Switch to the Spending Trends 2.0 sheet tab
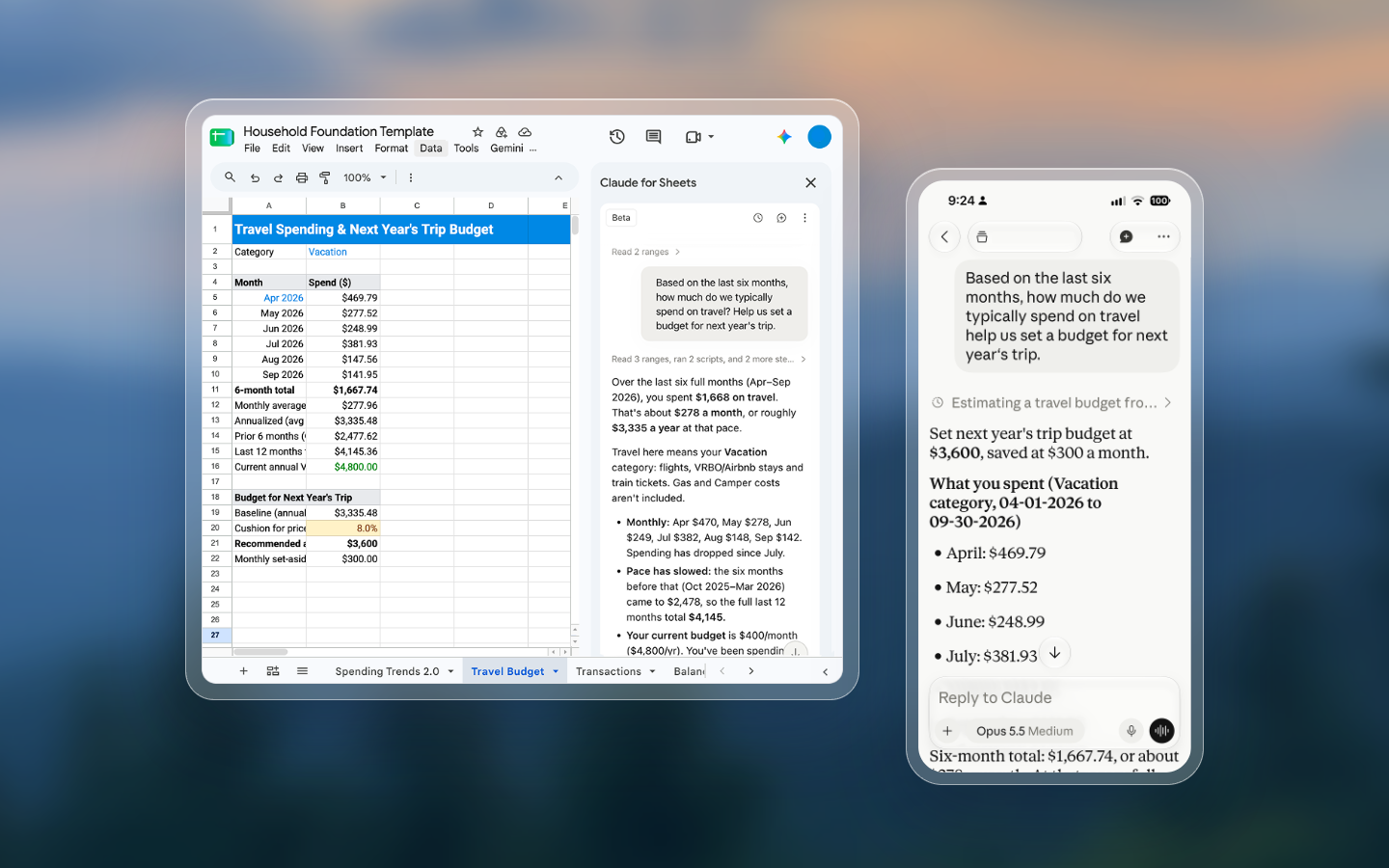 pyautogui.click(x=387, y=671)
